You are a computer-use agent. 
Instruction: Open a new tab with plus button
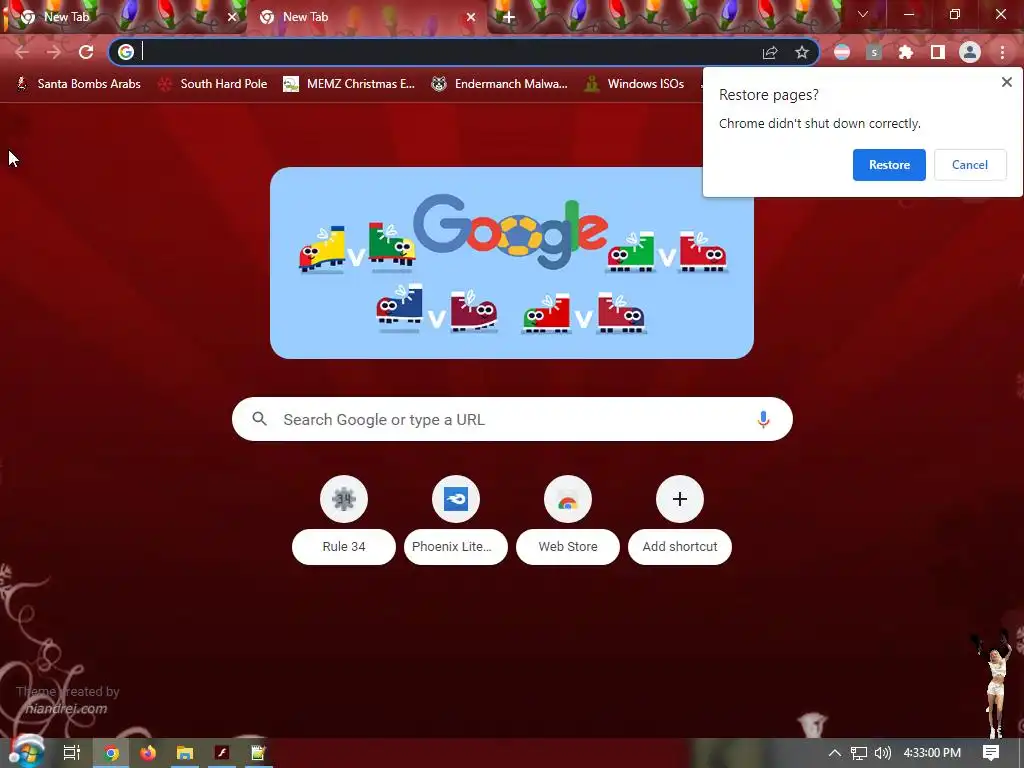click(509, 17)
